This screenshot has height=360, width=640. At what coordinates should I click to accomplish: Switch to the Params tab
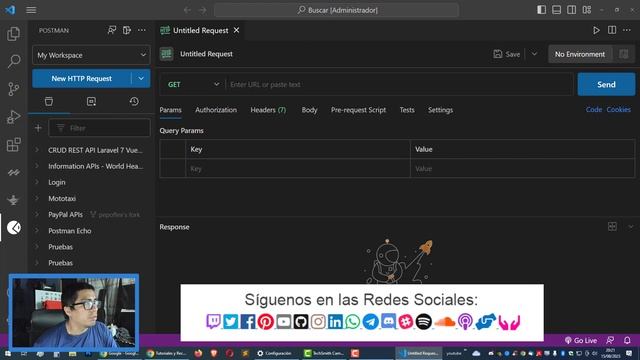coord(170,110)
